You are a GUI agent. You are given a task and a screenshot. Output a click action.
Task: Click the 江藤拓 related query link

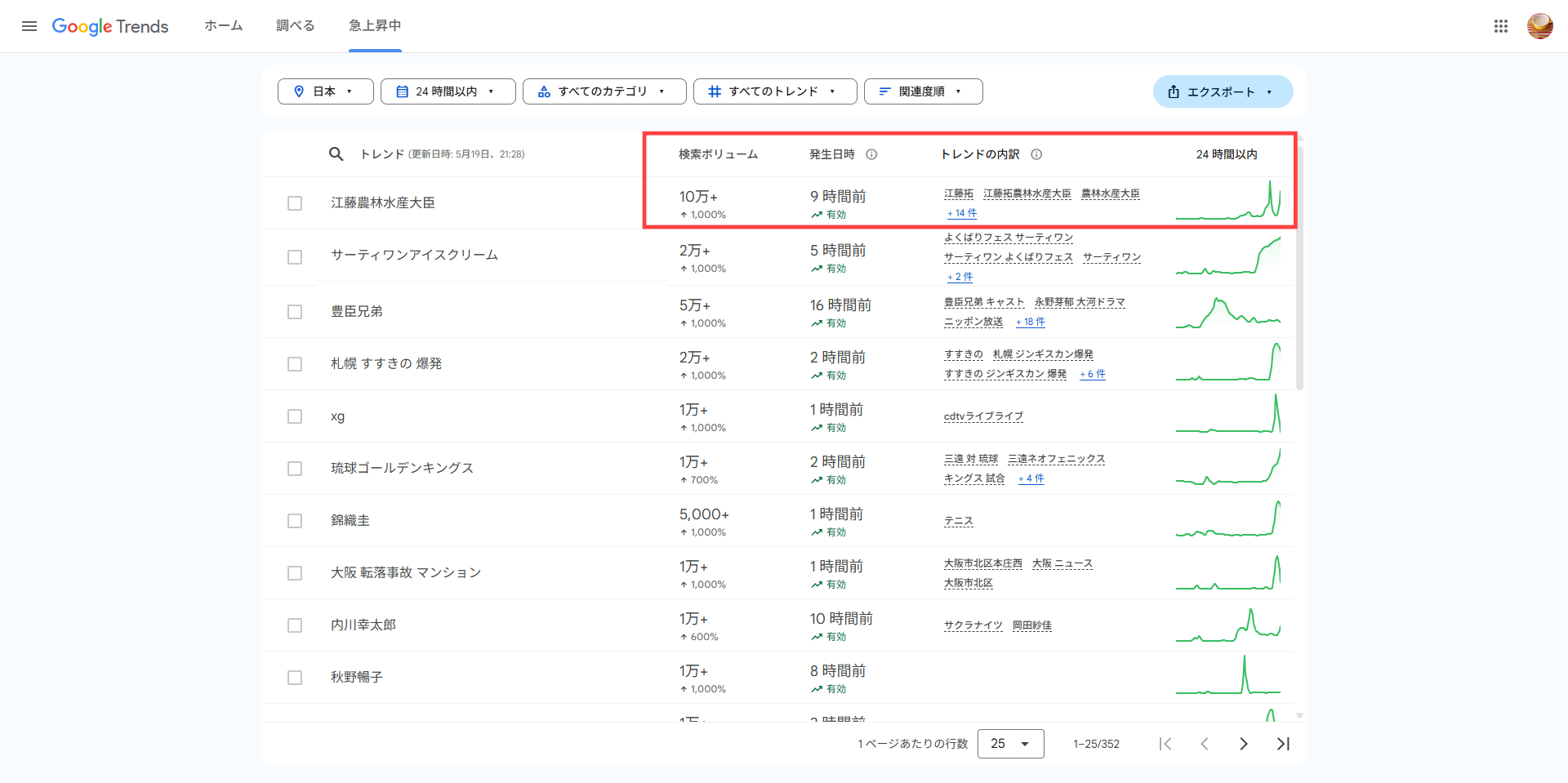coord(959,194)
